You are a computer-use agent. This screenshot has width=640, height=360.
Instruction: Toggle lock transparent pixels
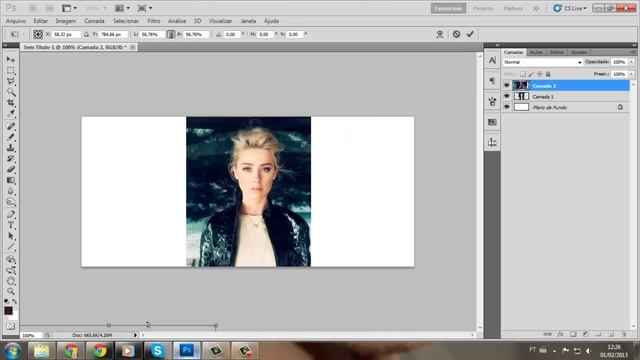pos(522,74)
